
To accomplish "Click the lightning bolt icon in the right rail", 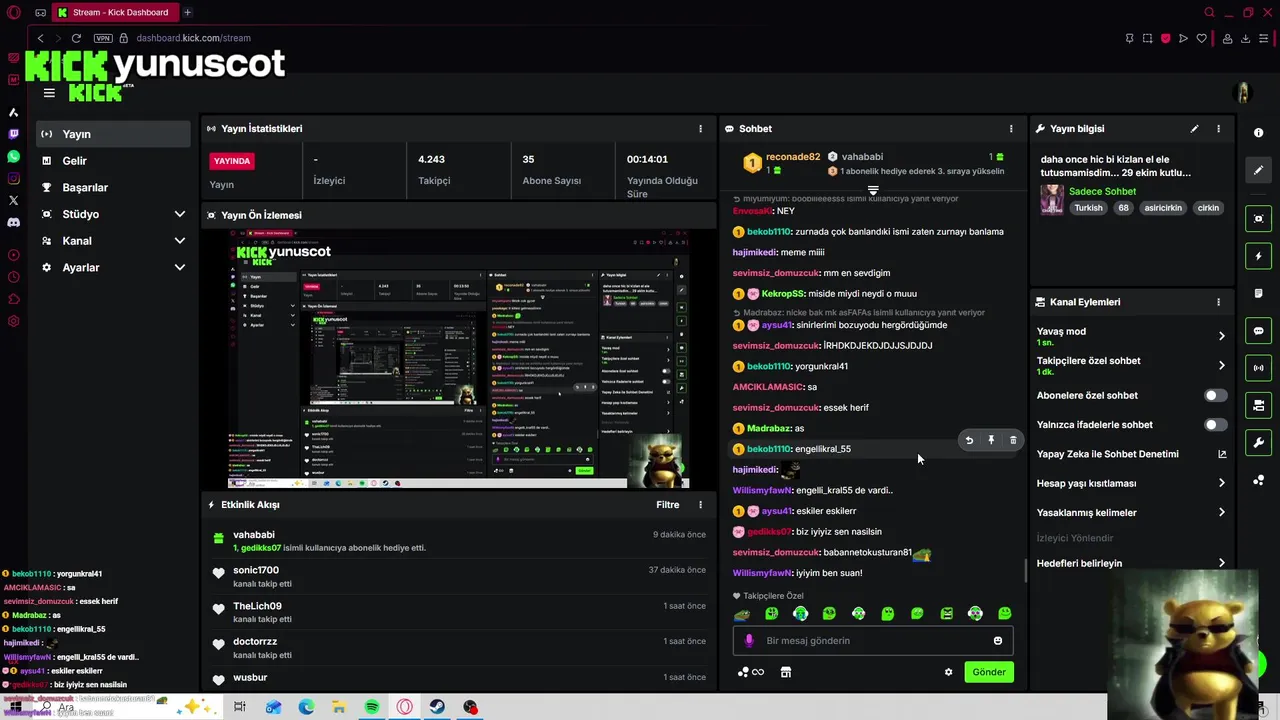I will pos(1258,256).
